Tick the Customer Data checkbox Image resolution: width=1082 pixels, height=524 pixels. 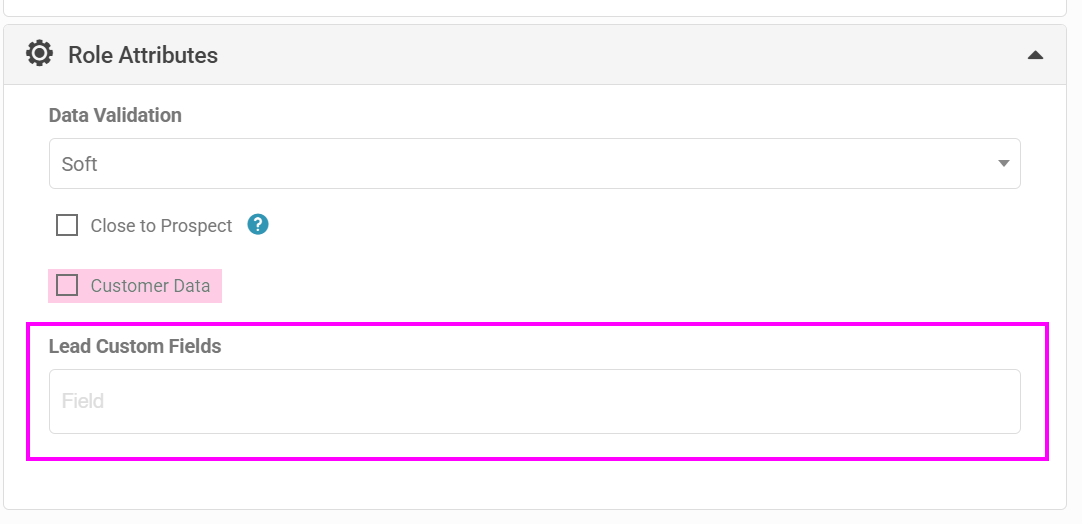[67, 285]
